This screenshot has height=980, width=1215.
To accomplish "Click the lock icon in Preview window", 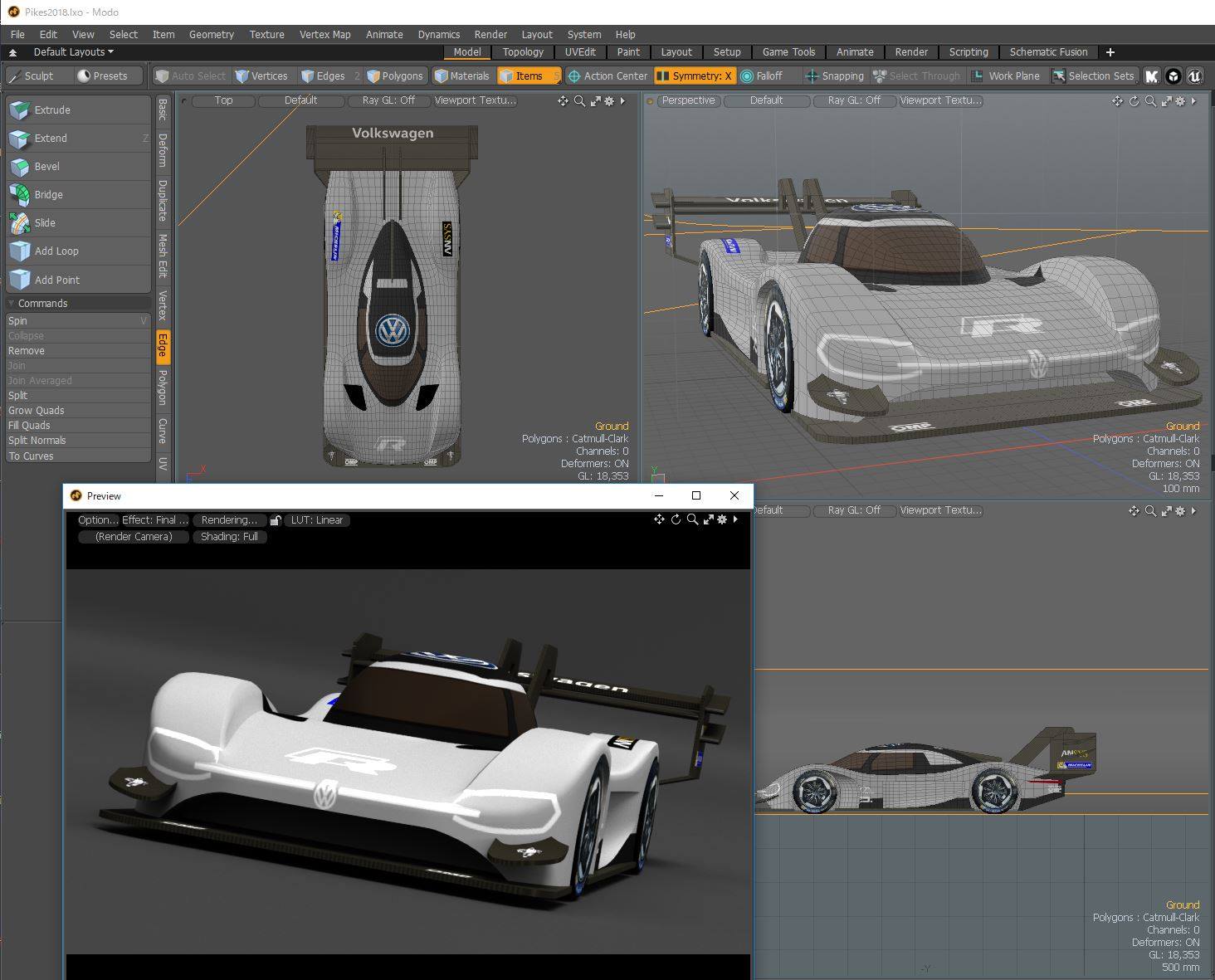I will (276, 520).
